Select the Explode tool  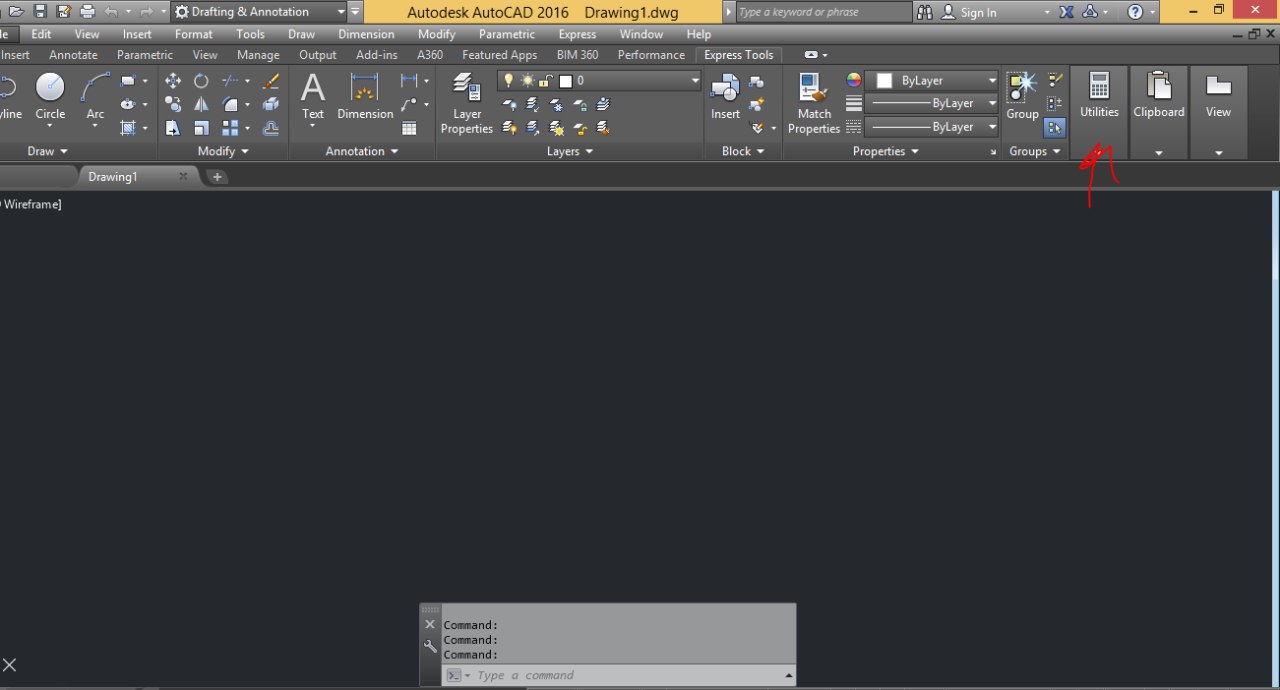coord(271,104)
